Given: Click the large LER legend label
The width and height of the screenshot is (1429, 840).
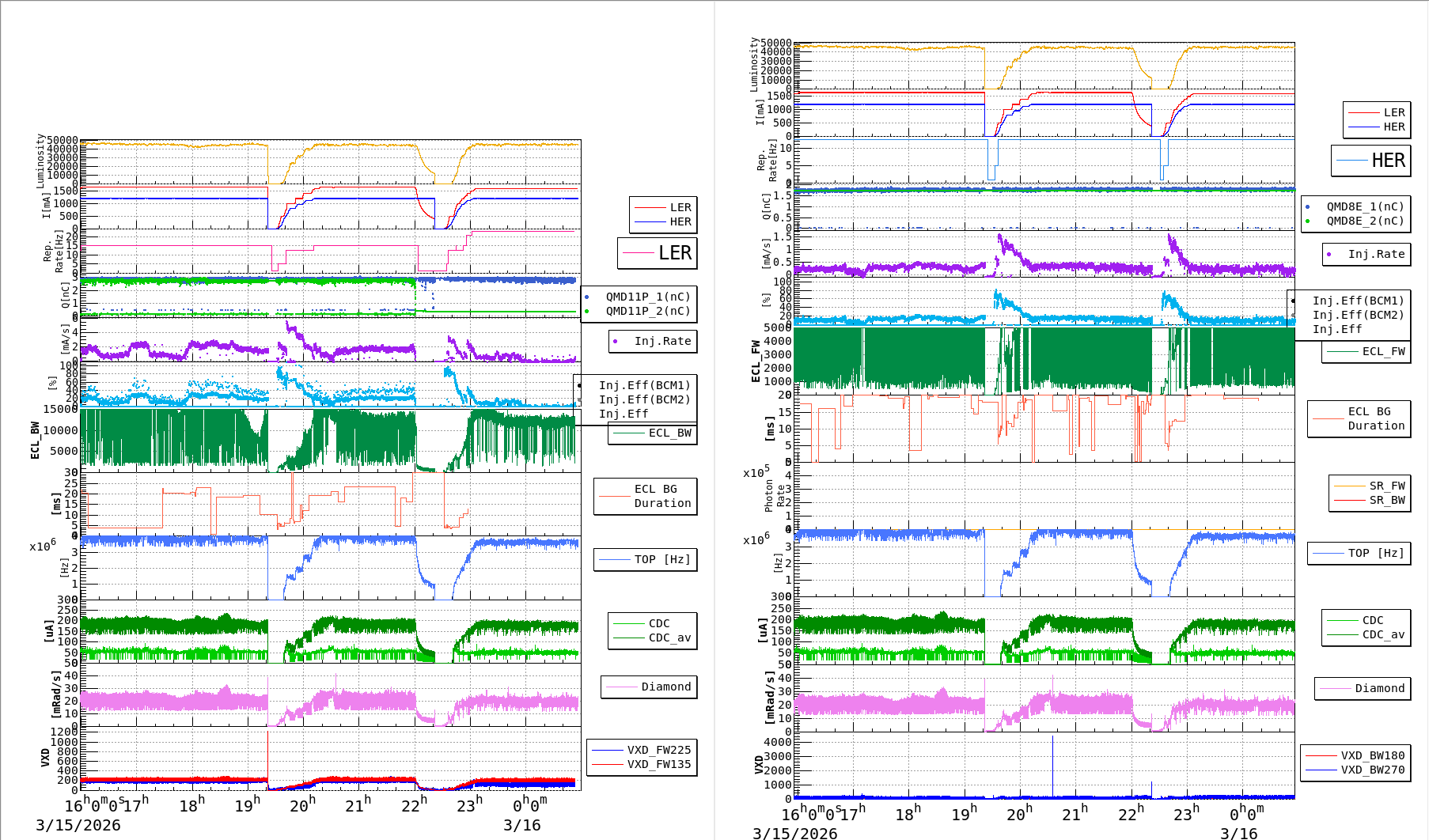Looking at the screenshot, I should pyautogui.click(x=674, y=253).
